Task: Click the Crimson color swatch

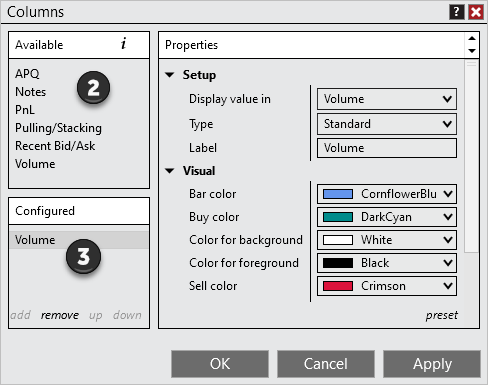Action: (x=338, y=286)
